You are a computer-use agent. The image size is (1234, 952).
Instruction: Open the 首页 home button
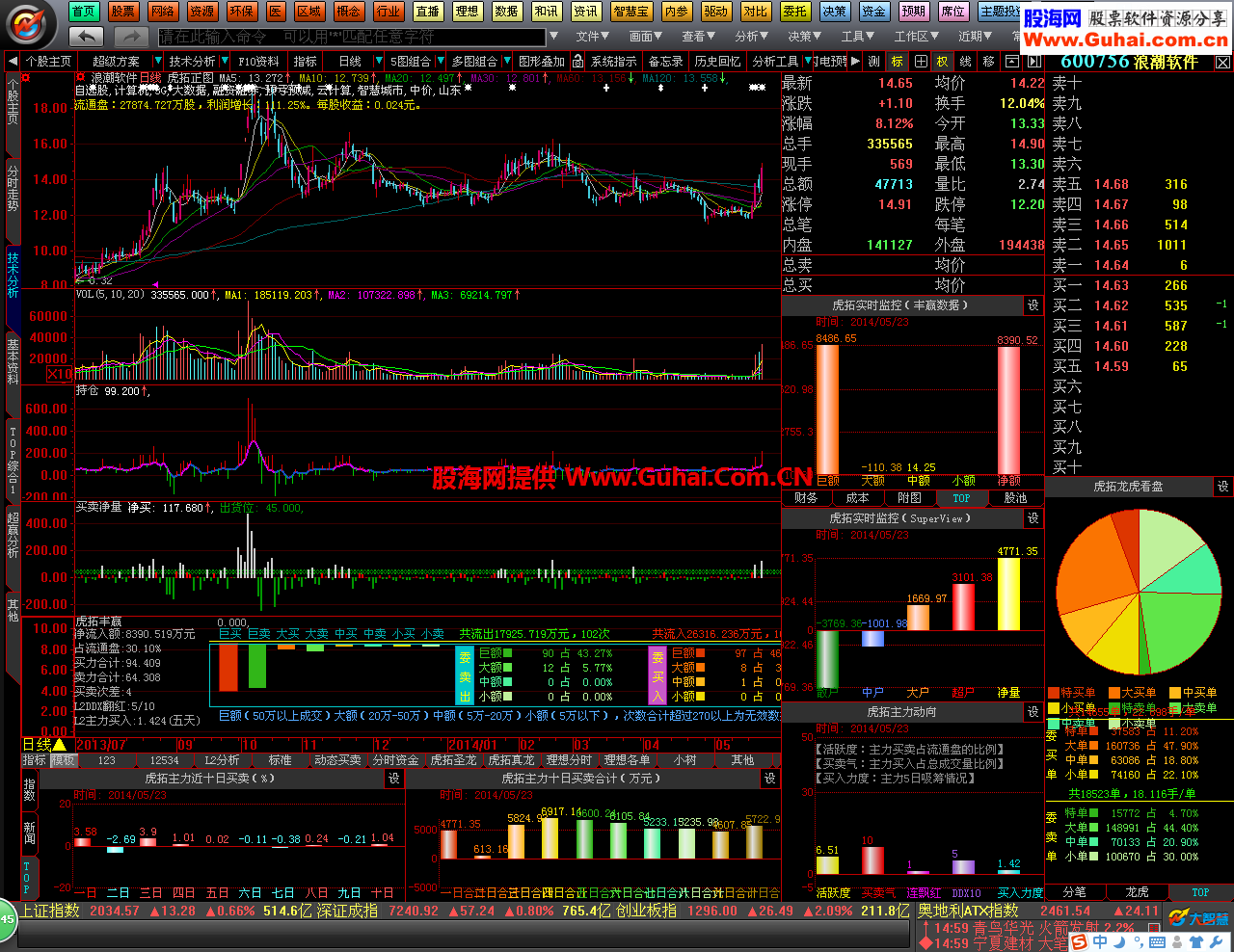[x=83, y=12]
